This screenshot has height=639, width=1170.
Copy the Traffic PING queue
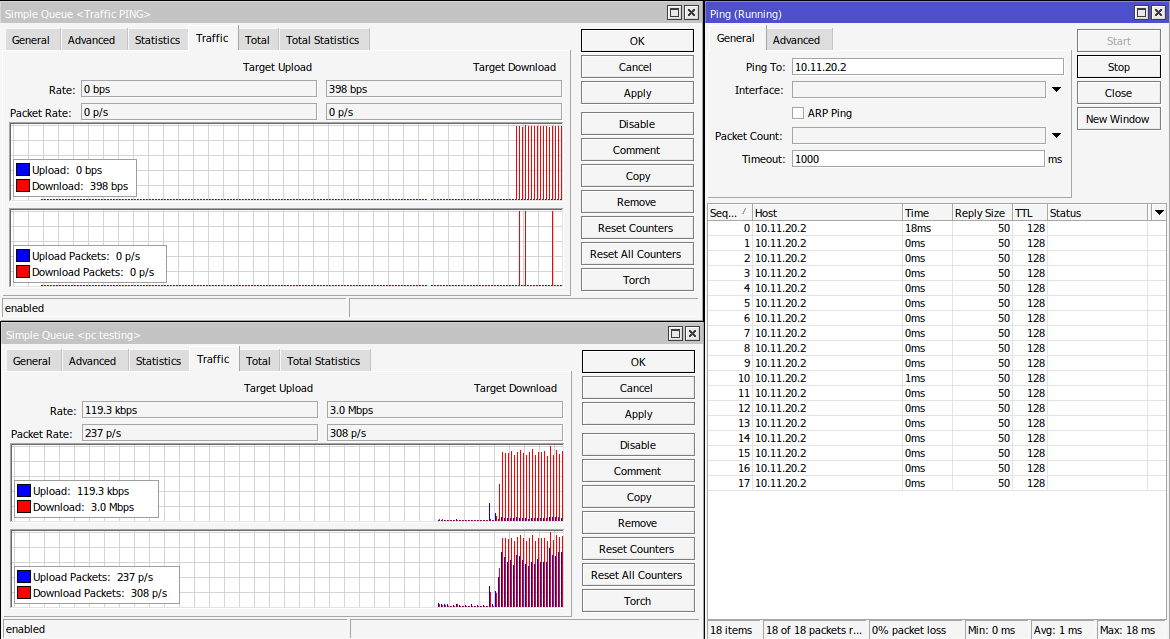[637, 176]
